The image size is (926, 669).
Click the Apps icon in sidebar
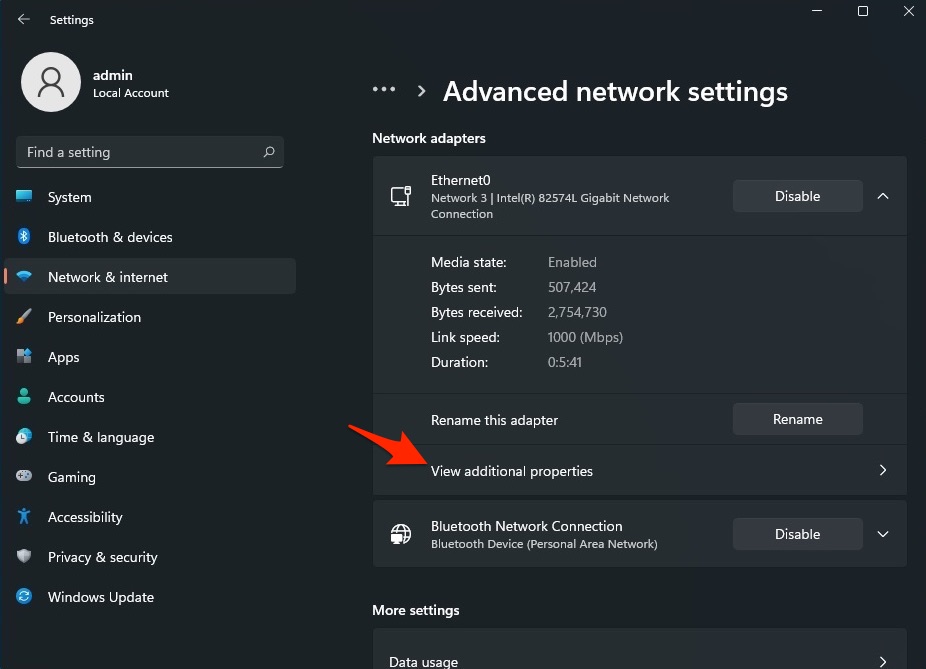[24, 357]
